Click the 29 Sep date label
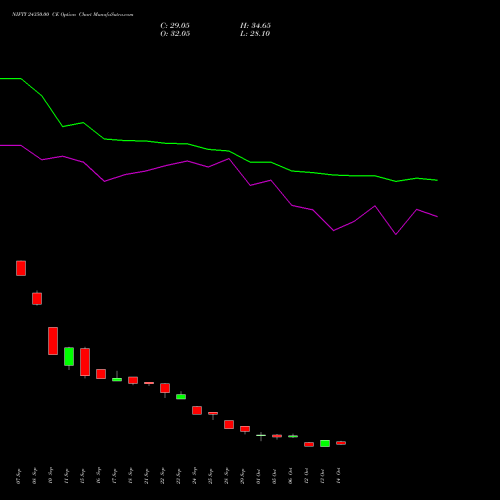The width and height of the screenshot is (500, 500). pos(243,476)
